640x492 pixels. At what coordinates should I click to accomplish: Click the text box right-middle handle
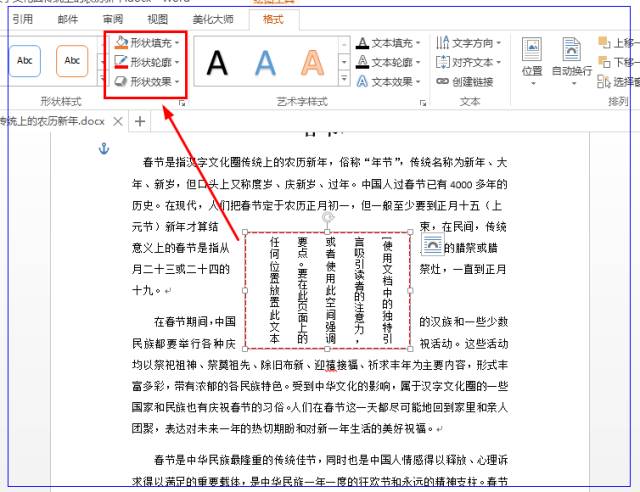[x=410, y=290]
